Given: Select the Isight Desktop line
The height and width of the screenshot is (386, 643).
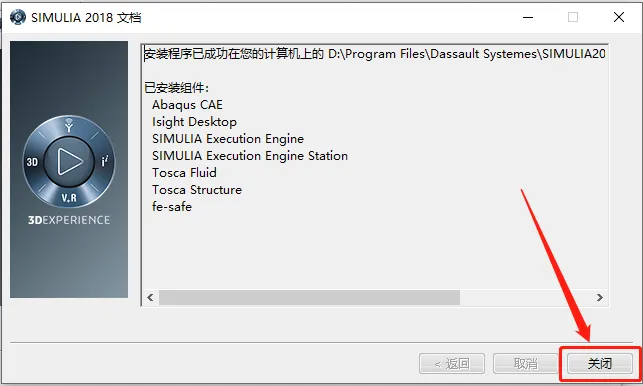Looking at the screenshot, I should click(x=194, y=122).
